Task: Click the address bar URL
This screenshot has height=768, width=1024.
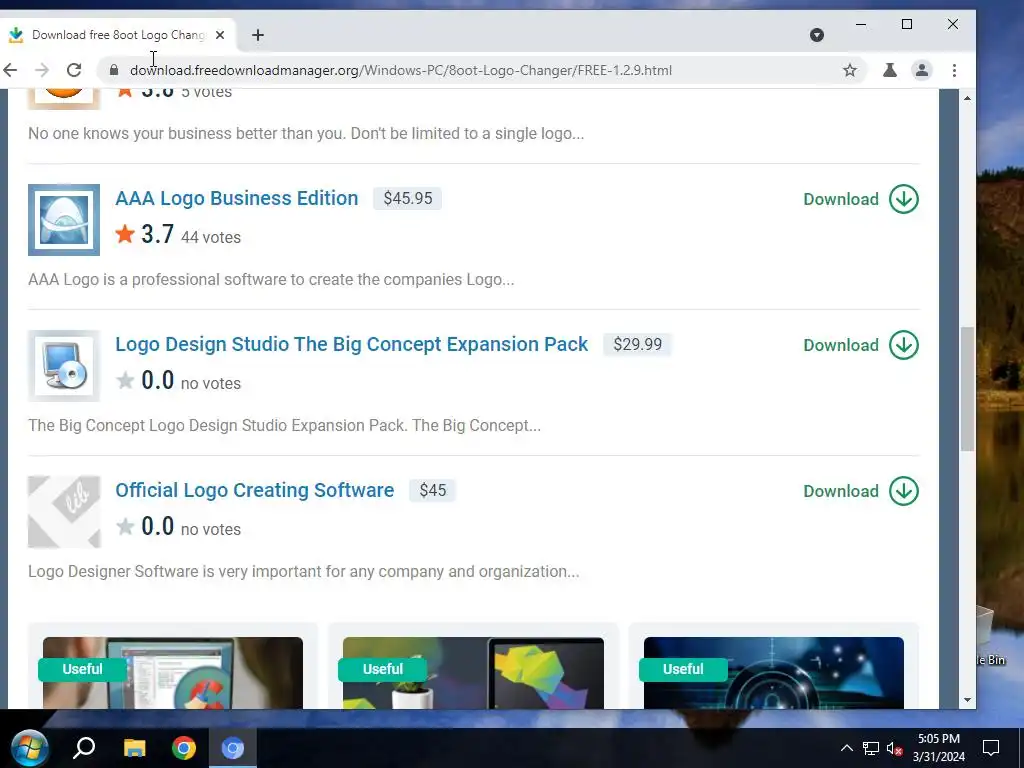Action: tap(400, 70)
